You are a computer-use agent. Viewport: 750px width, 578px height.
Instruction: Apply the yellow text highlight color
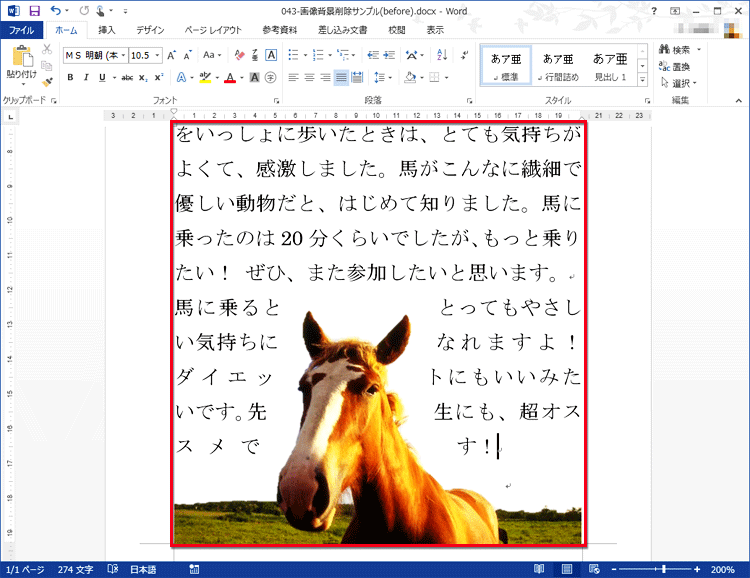tap(205, 78)
